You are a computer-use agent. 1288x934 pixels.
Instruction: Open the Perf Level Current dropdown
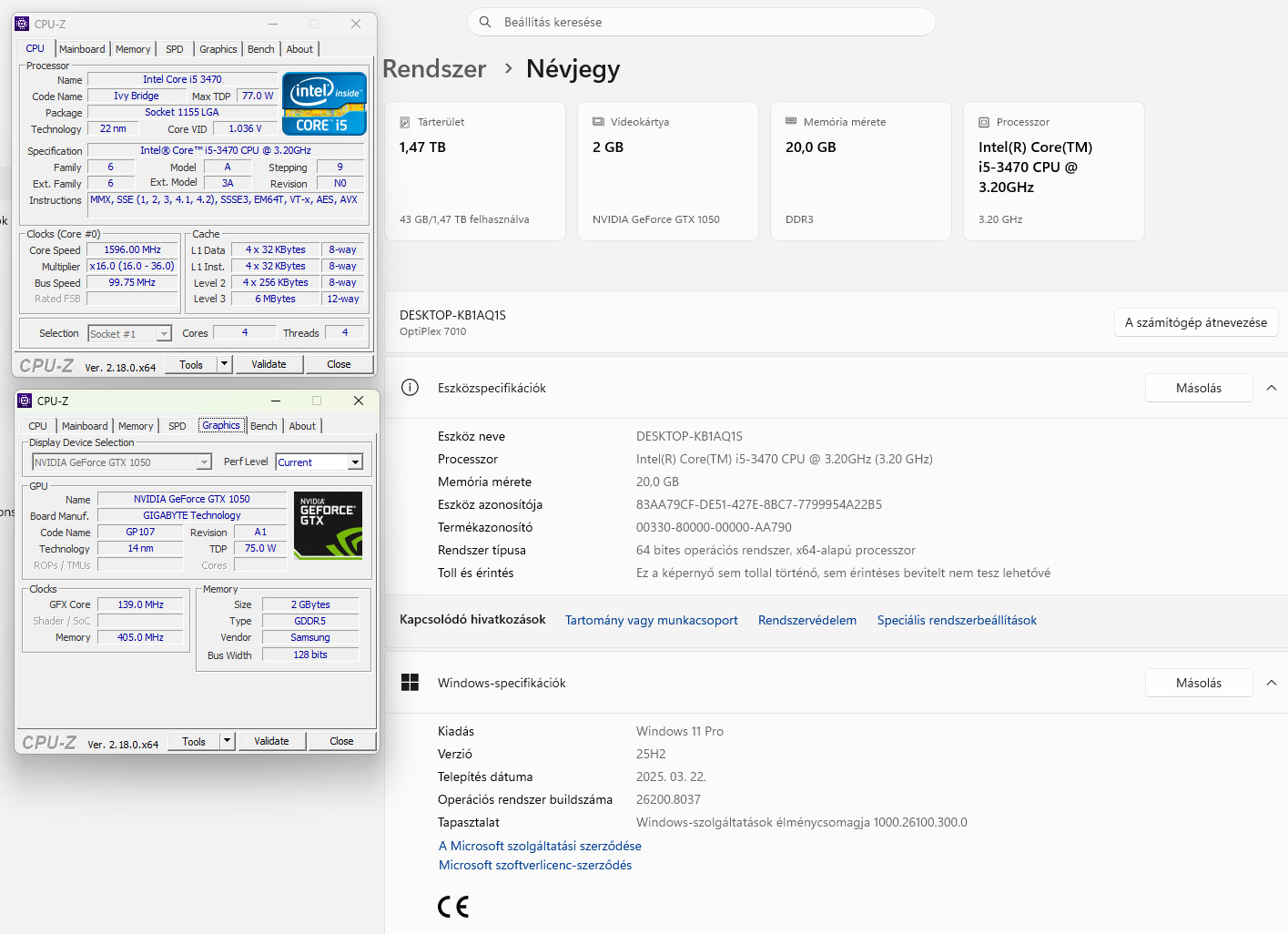355,462
